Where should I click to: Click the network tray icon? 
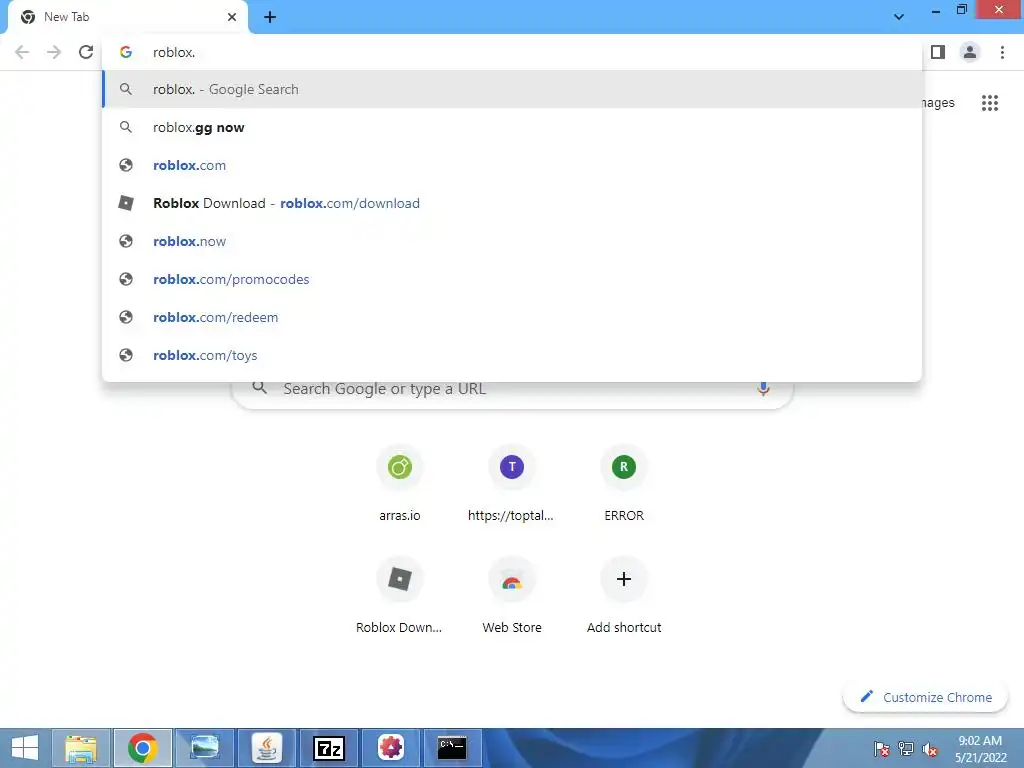[906, 749]
